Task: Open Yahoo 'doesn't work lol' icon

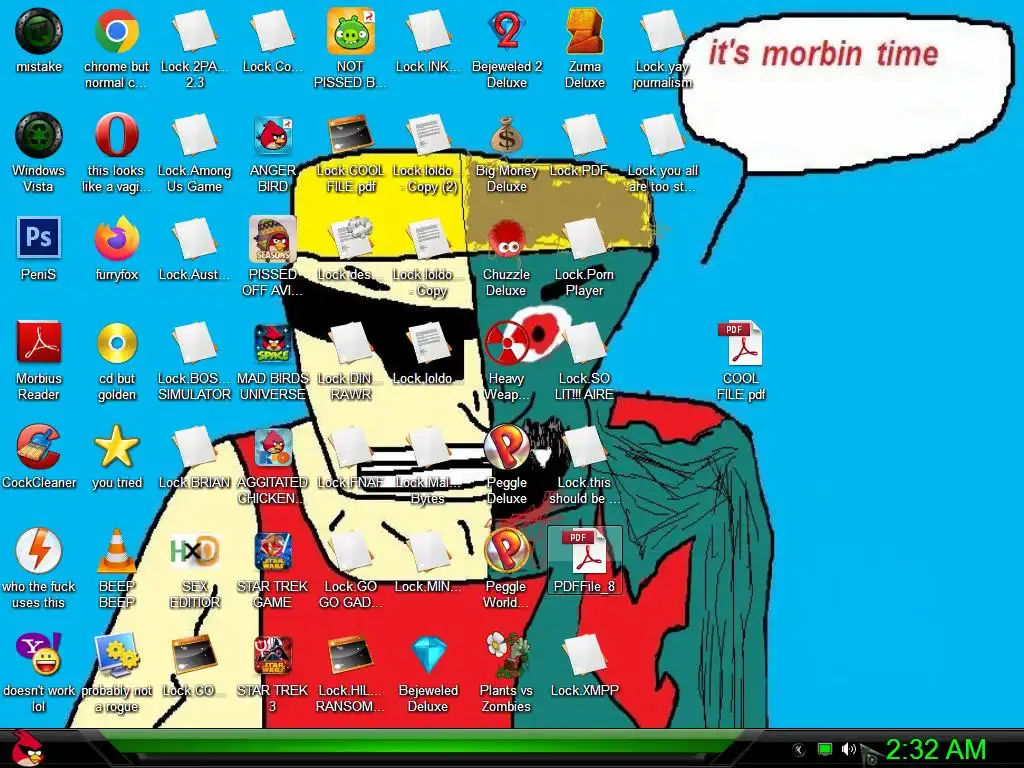Action: click(x=39, y=654)
